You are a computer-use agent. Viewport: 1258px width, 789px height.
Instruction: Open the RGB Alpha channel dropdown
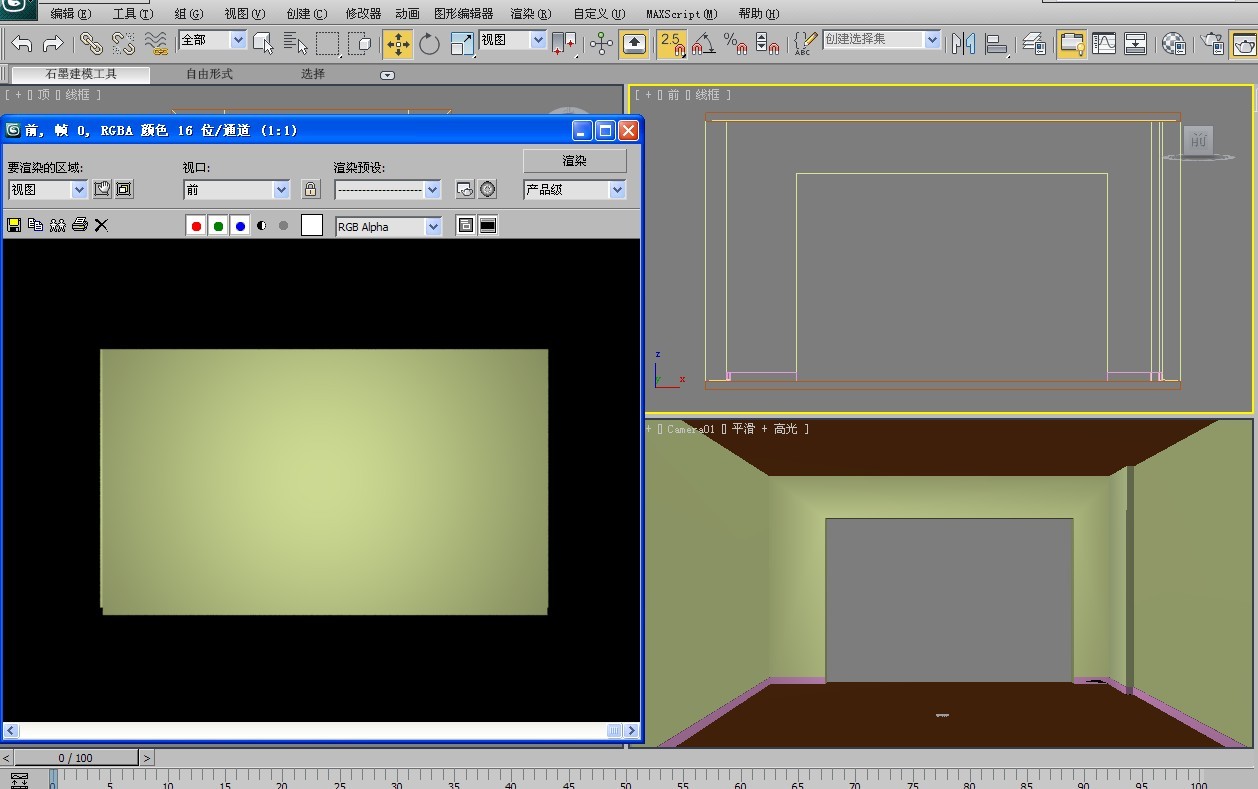(x=389, y=227)
